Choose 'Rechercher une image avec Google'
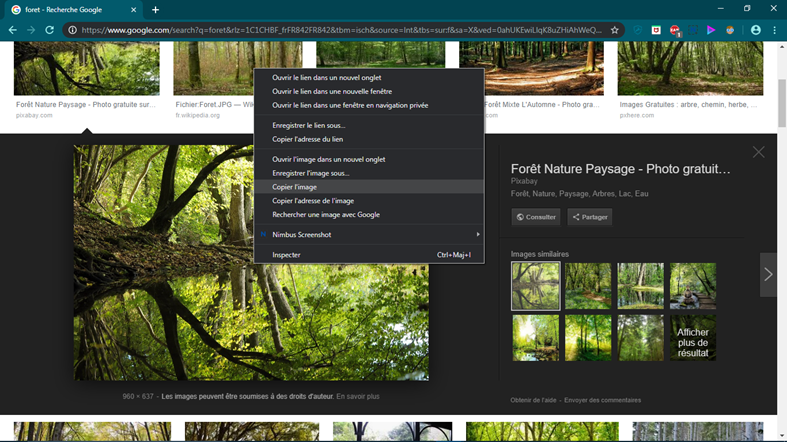The width and height of the screenshot is (787, 442). (x=325, y=215)
